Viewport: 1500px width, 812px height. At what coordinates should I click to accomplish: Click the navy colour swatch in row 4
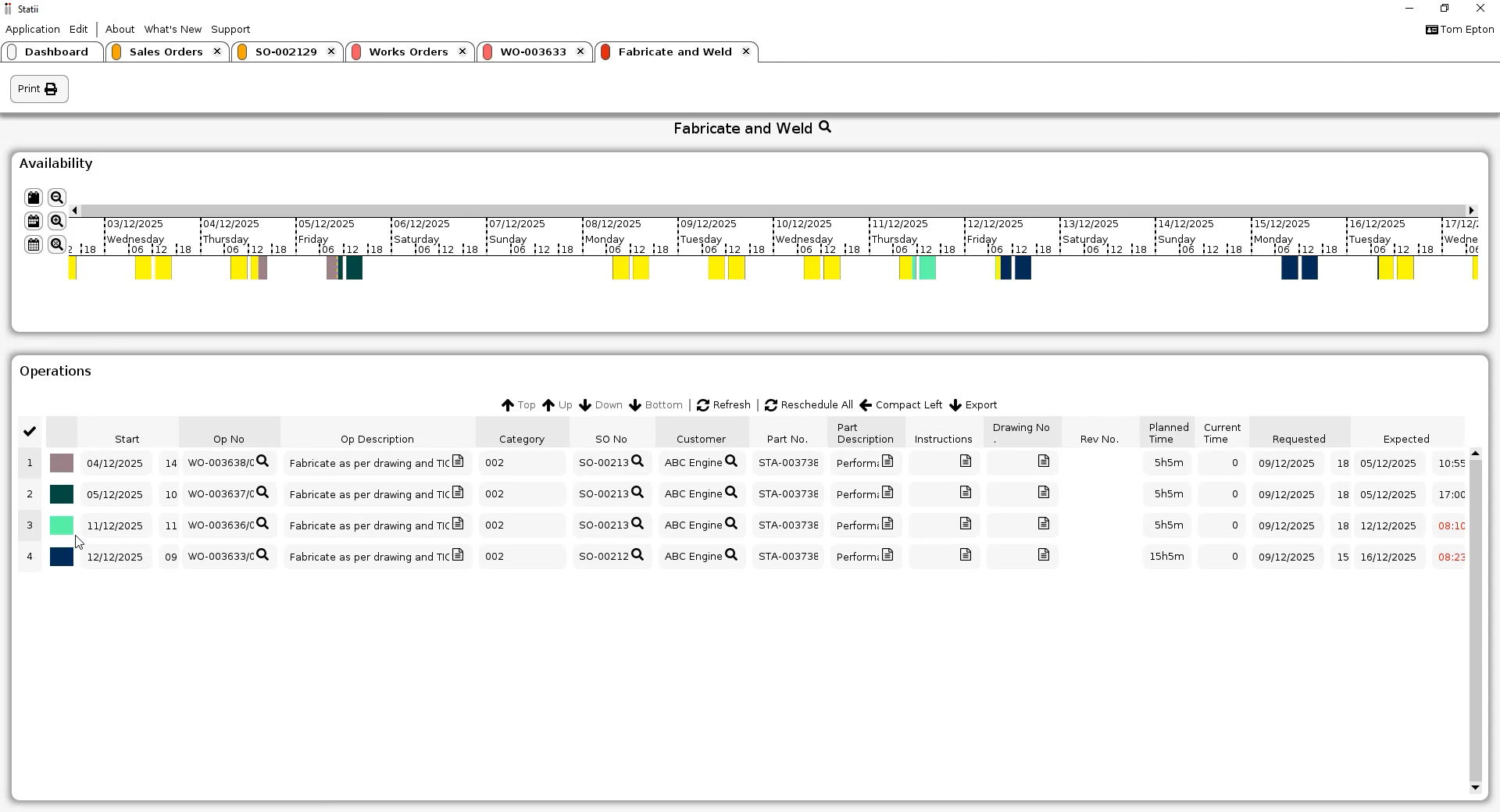coord(62,557)
